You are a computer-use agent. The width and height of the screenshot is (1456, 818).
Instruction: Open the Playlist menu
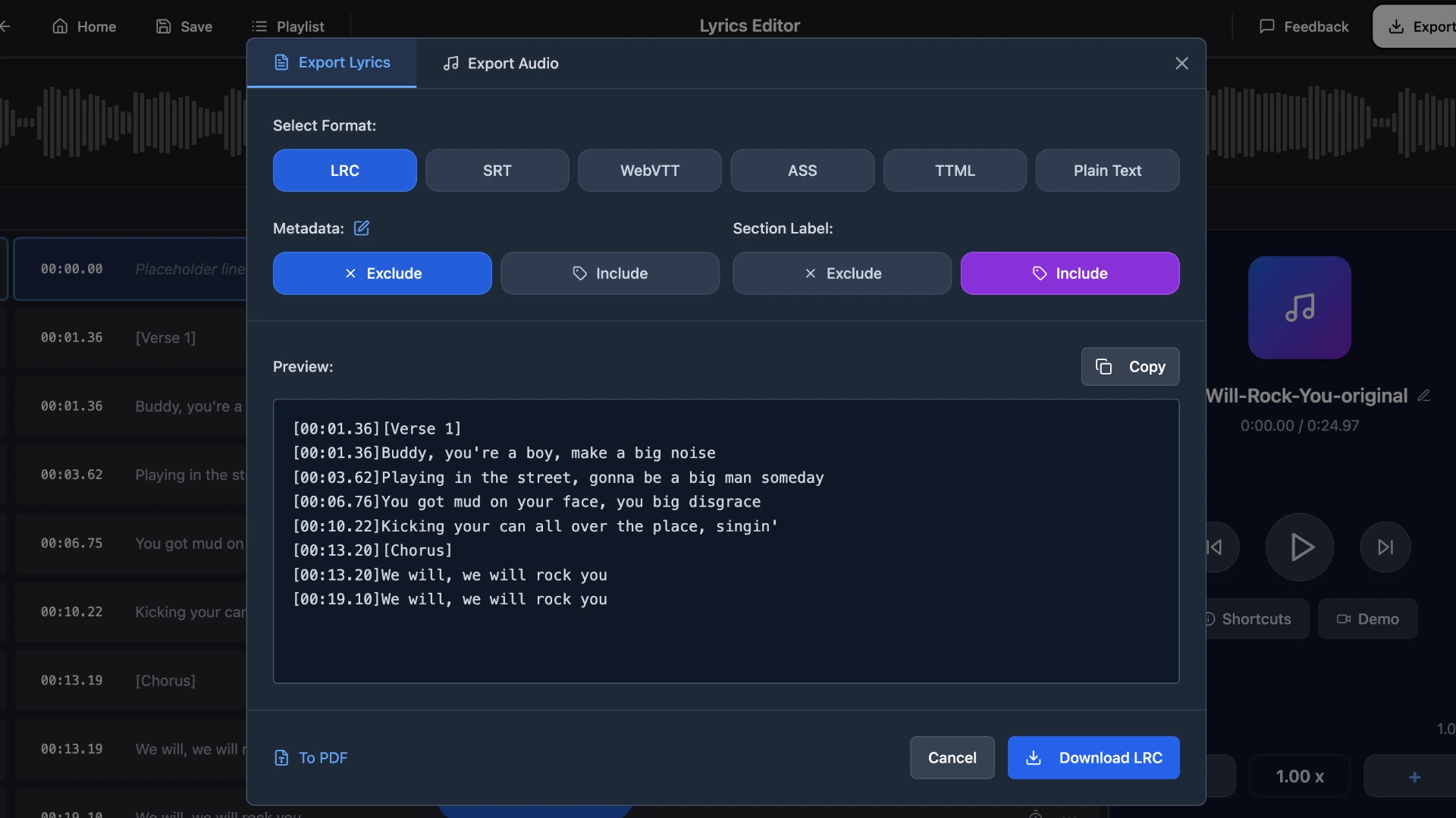pos(288,27)
